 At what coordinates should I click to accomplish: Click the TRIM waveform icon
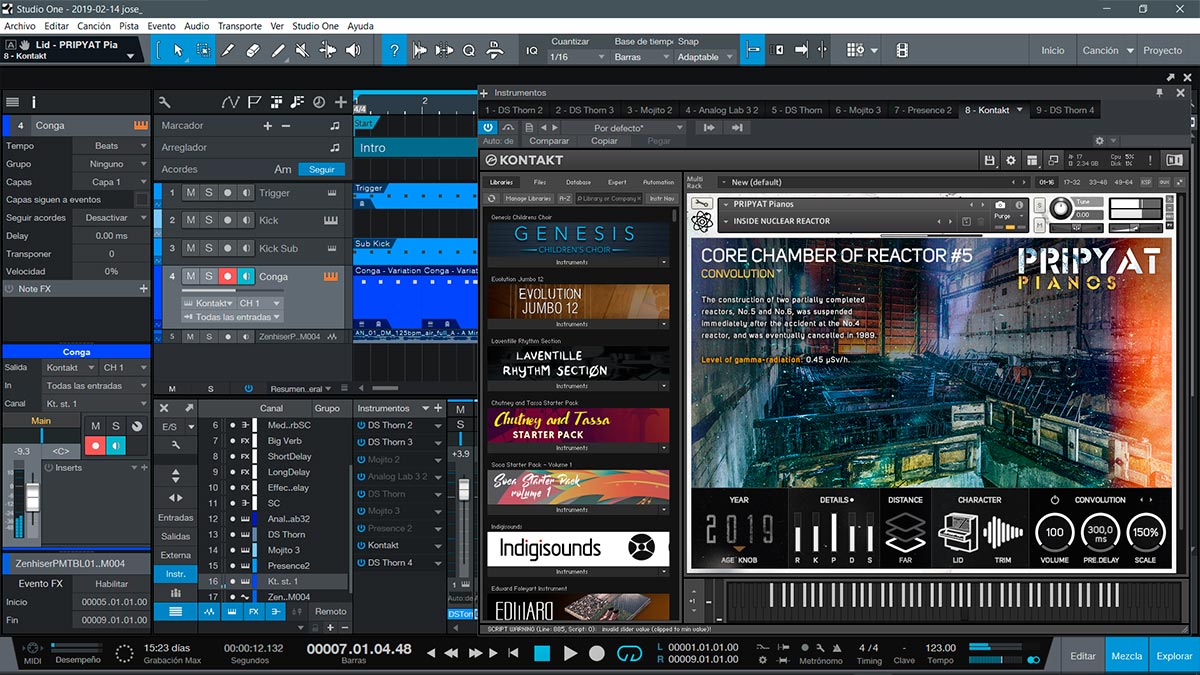click(1002, 531)
